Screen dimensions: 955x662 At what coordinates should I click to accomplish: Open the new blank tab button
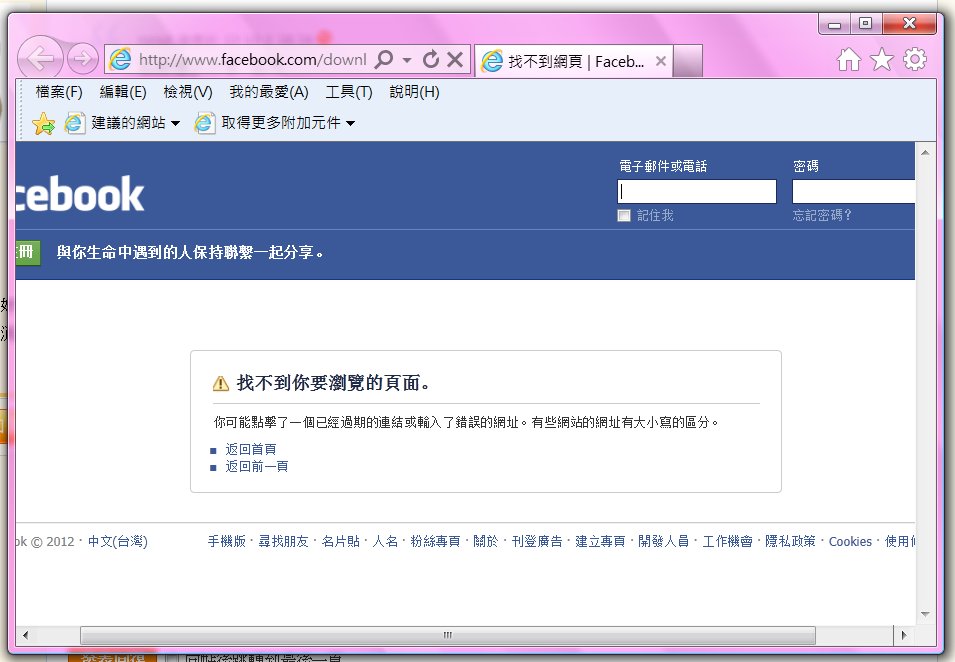688,61
